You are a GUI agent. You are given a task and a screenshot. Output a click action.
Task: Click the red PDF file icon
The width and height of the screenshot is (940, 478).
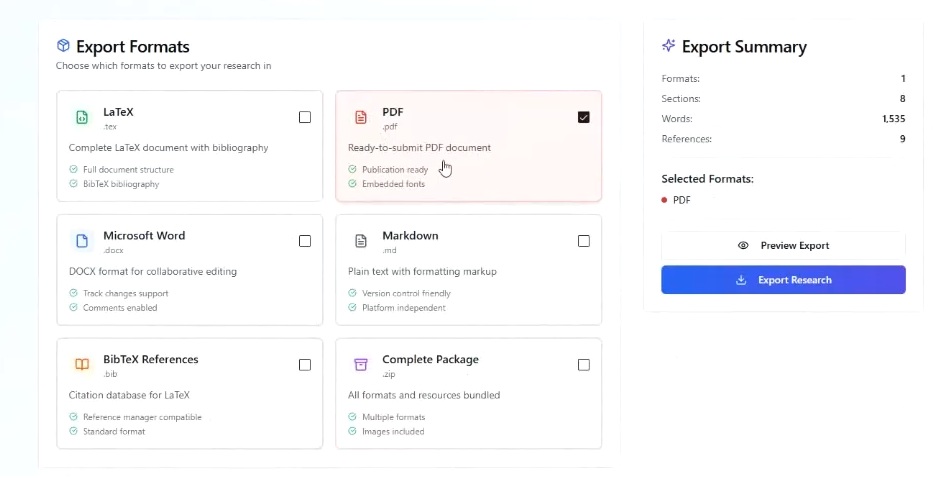pos(361,118)
